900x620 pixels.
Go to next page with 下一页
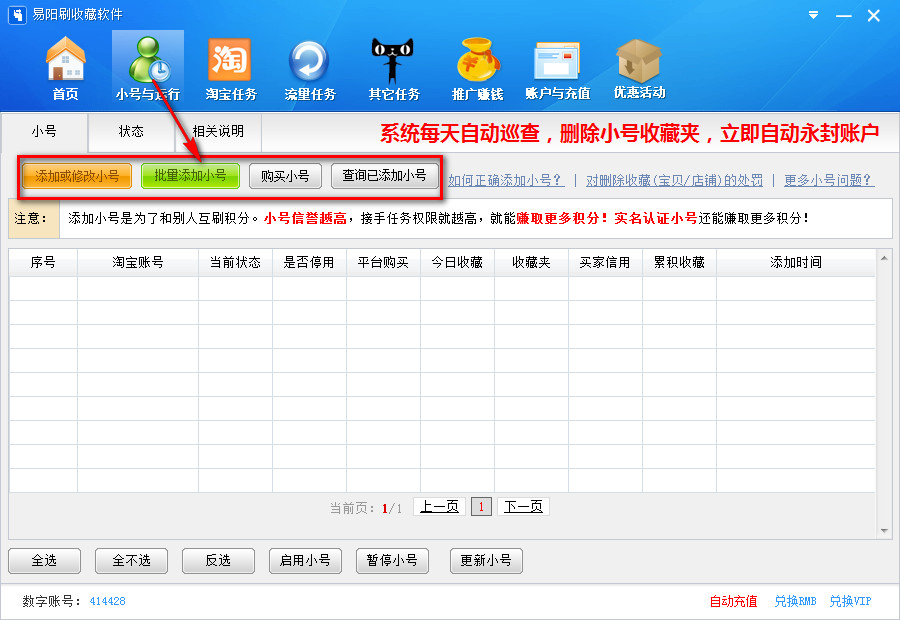(523, 506)
